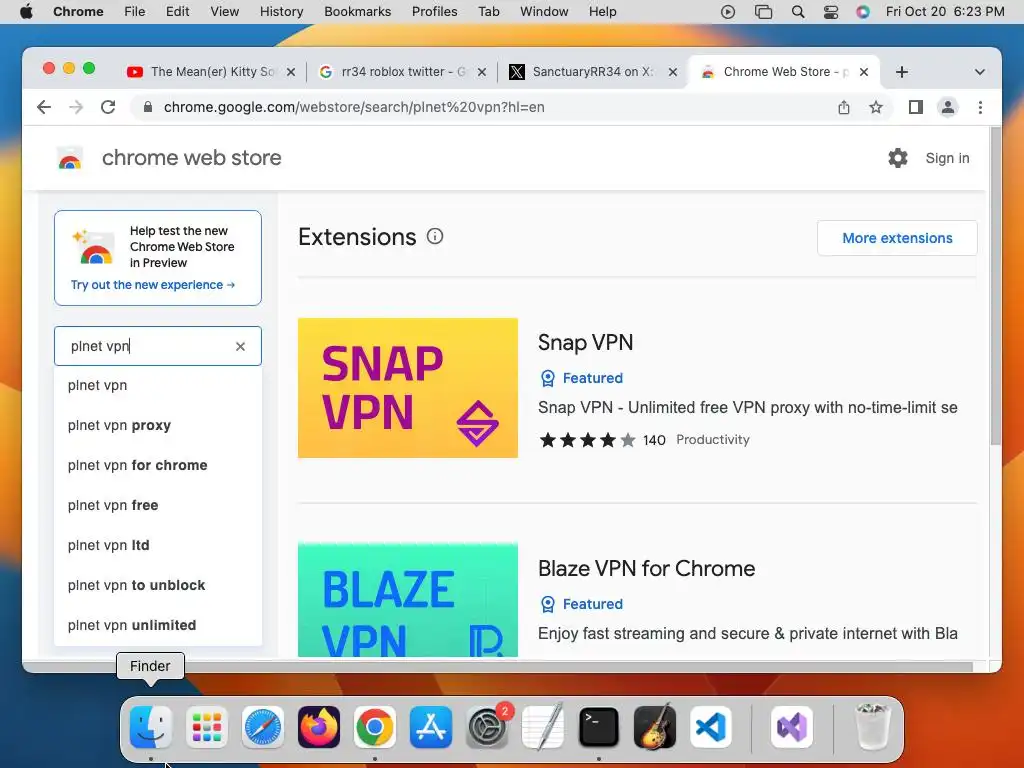Bookmark this page with the star icon
Viewport: 1024px width, 768px height.
point(876,107)
